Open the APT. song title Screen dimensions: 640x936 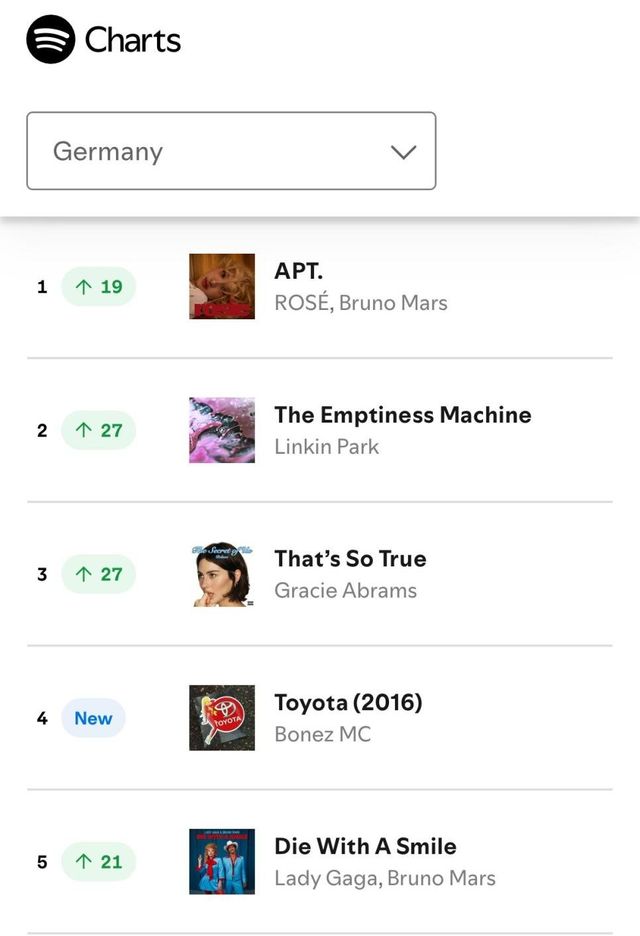pyautogui.click(x=299, y=271)
